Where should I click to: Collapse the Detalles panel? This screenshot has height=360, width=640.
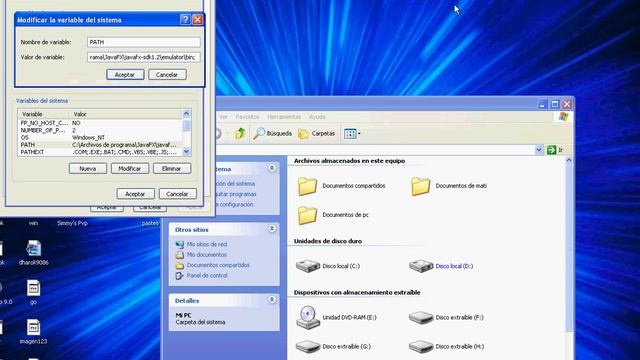click(x=272, y=300)
